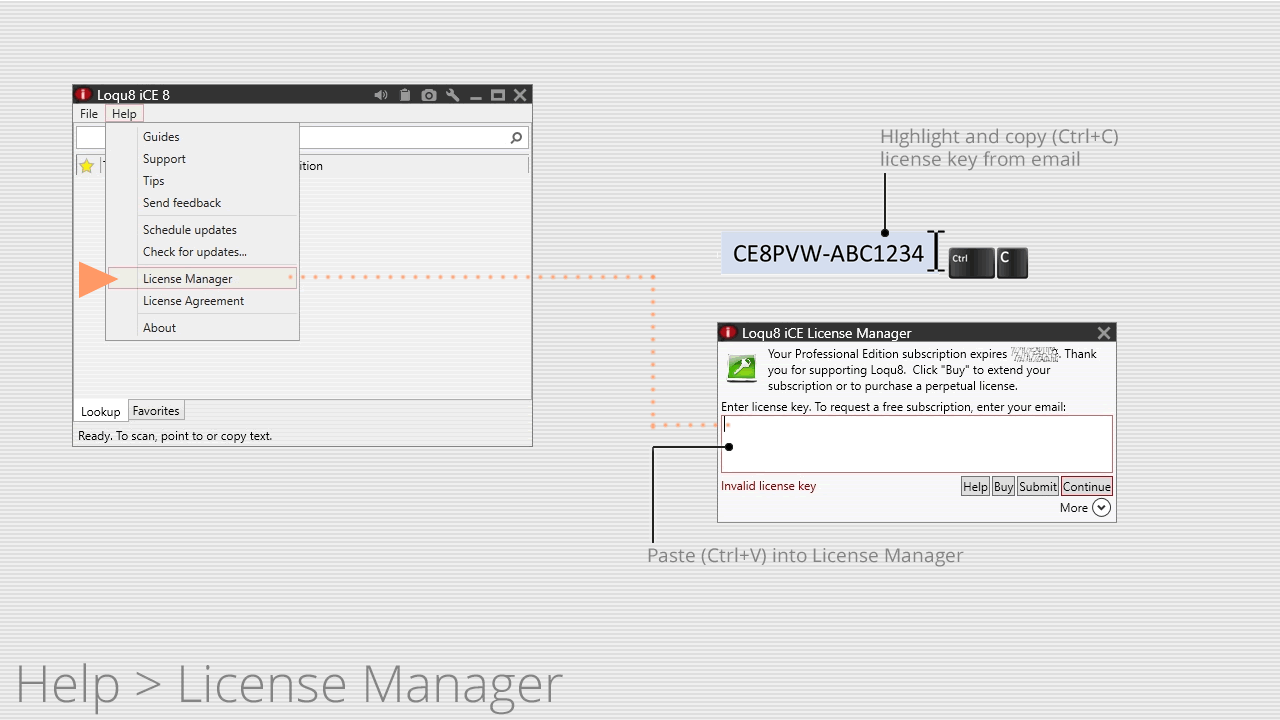Viewport: 1280px width, 720px height.
Task: Select Check for updates from the menu
Action: (x=194, y=252)
